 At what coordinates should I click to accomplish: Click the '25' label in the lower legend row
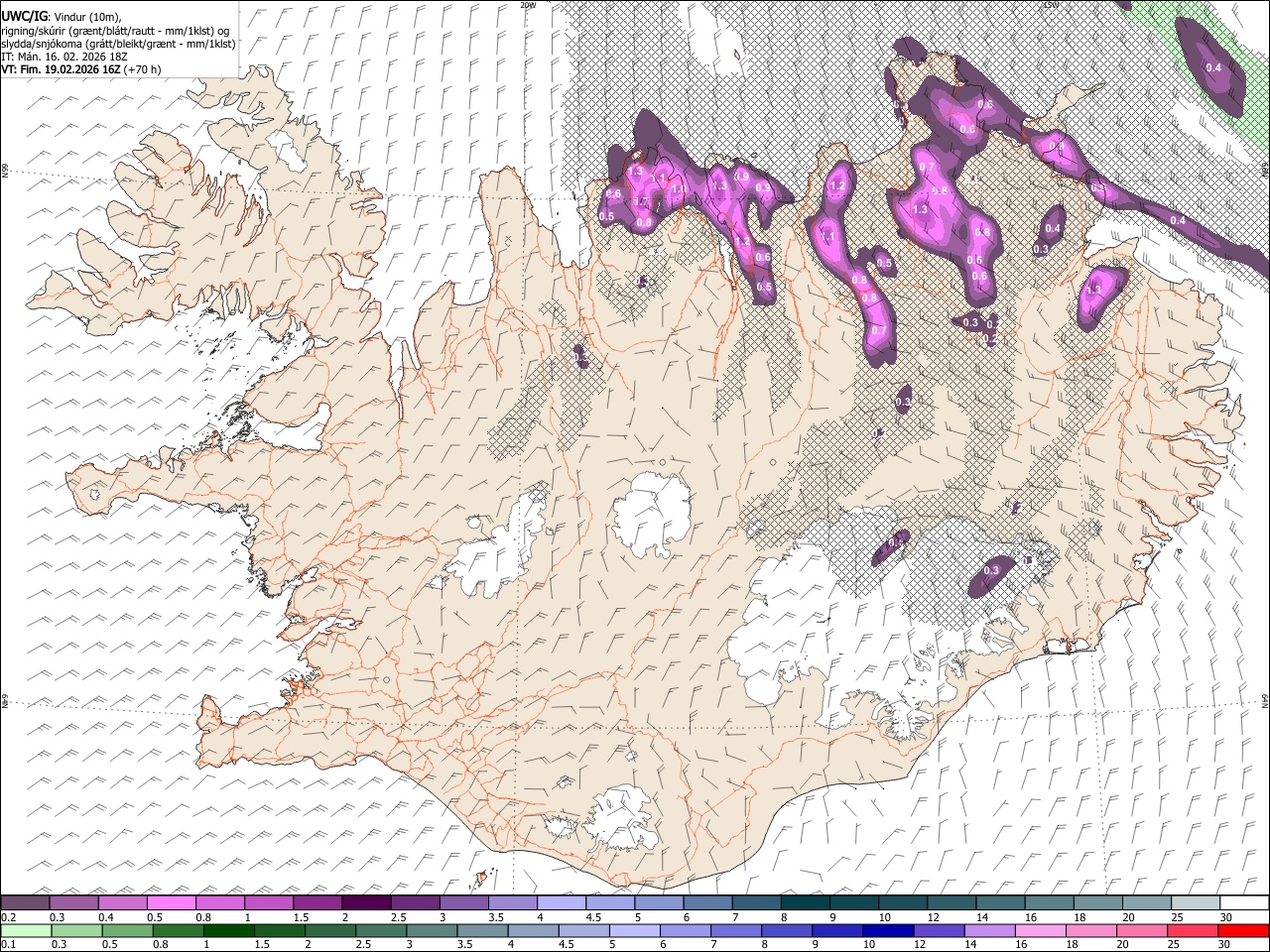pyautogui.click(x=1176, y=944)
